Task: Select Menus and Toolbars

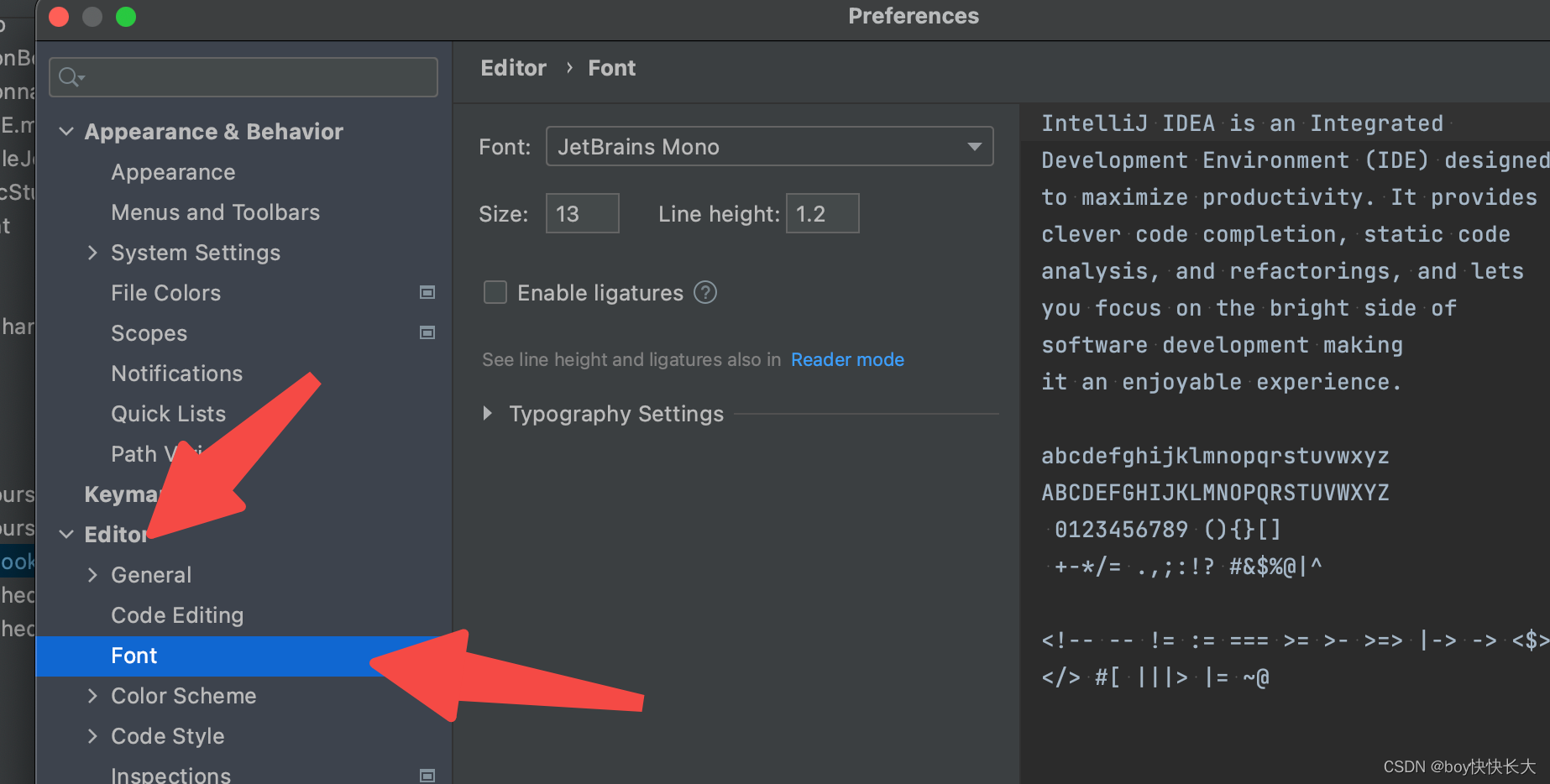Action: (x=215, y=212)
